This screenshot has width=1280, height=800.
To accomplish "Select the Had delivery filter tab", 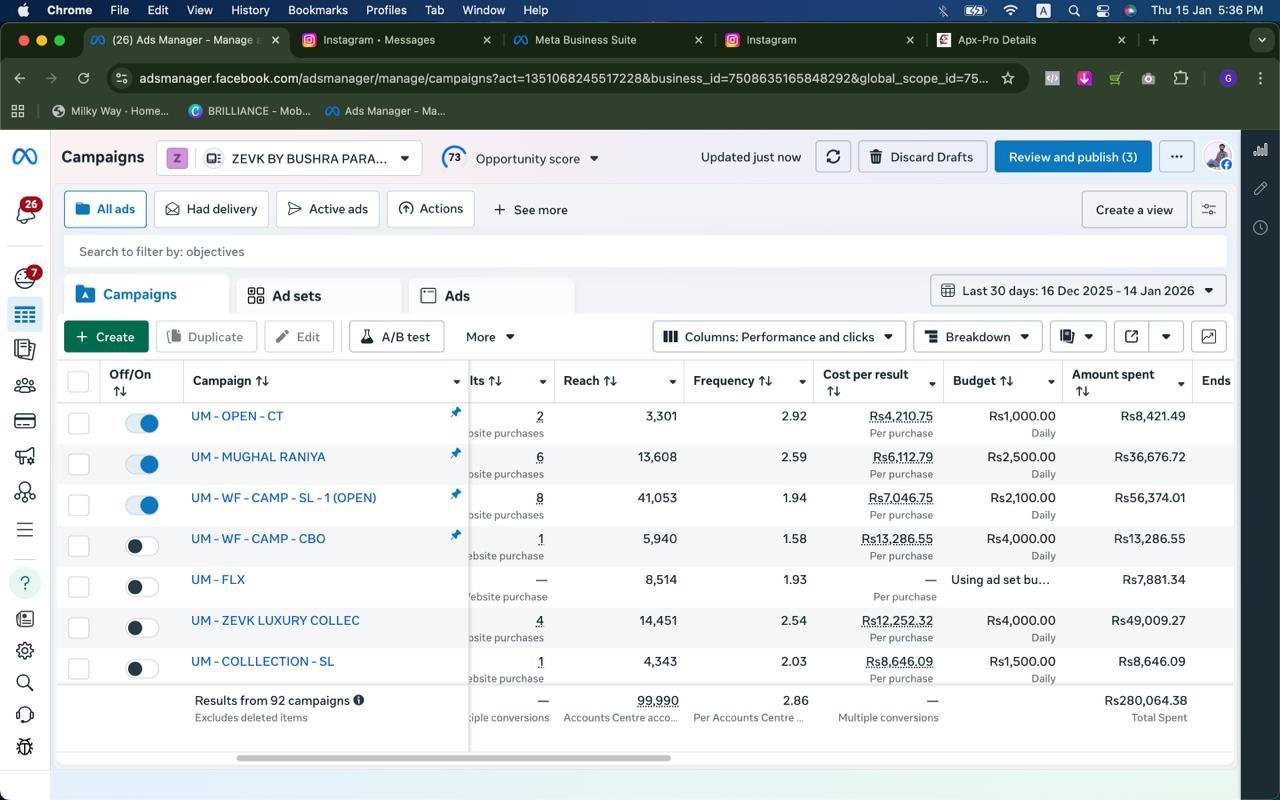I will point(211,209).
